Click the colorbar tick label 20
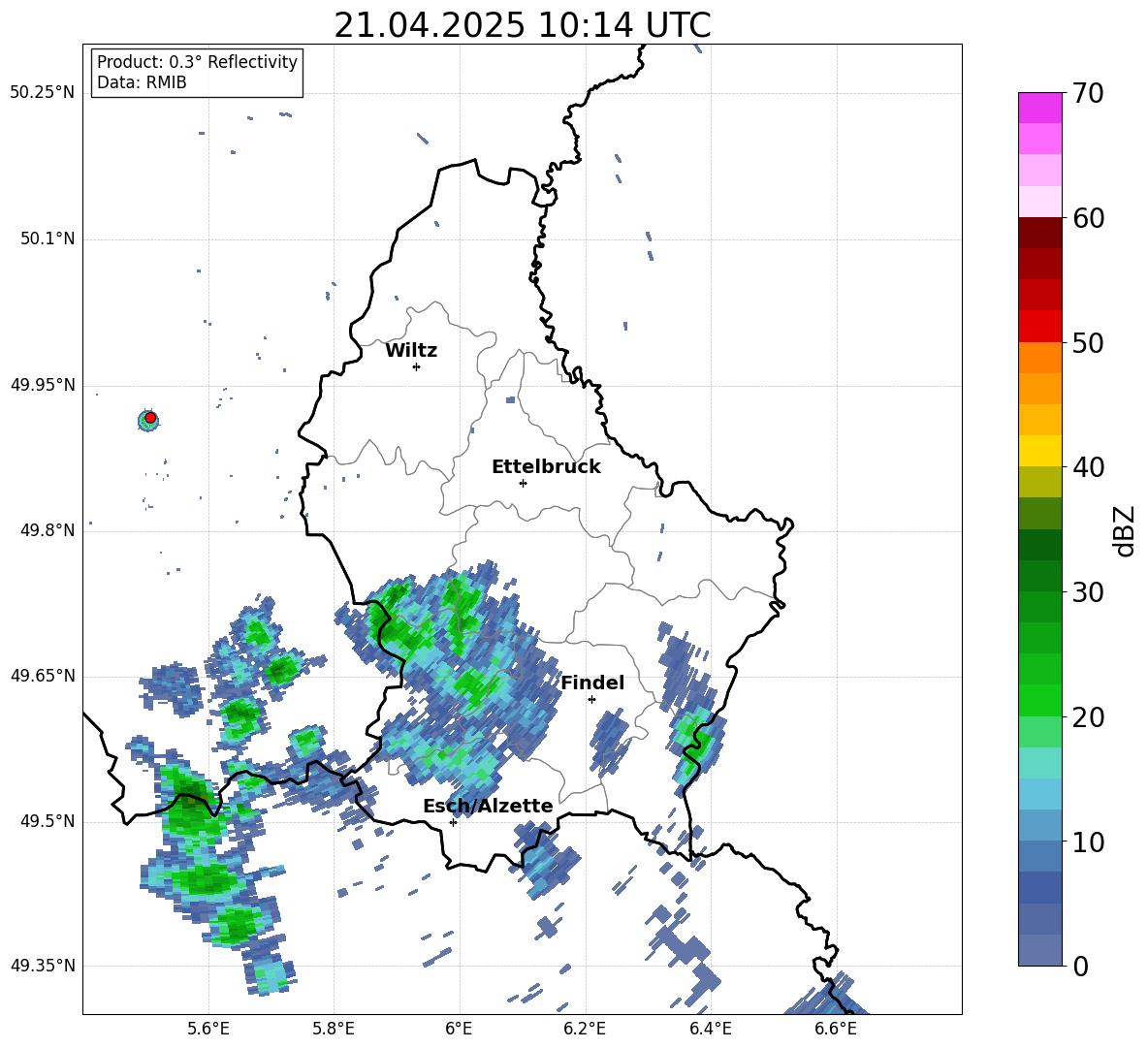The height and width of the screenshot is (1048, 1148). pyautogui.click(x=1088, y=717)
